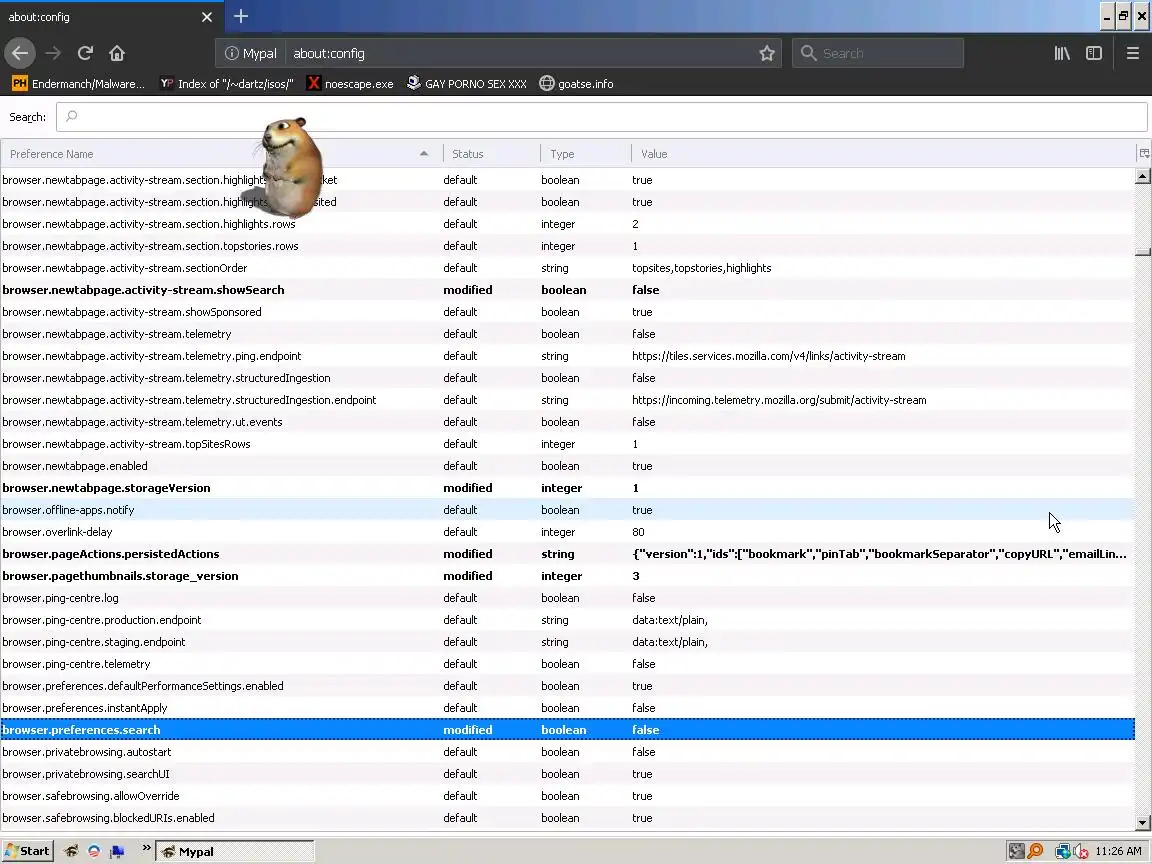Sort by the Status column header
The height and width of the screenshot is (864, 1152).
pyautogui.click(x=491, y=154)
